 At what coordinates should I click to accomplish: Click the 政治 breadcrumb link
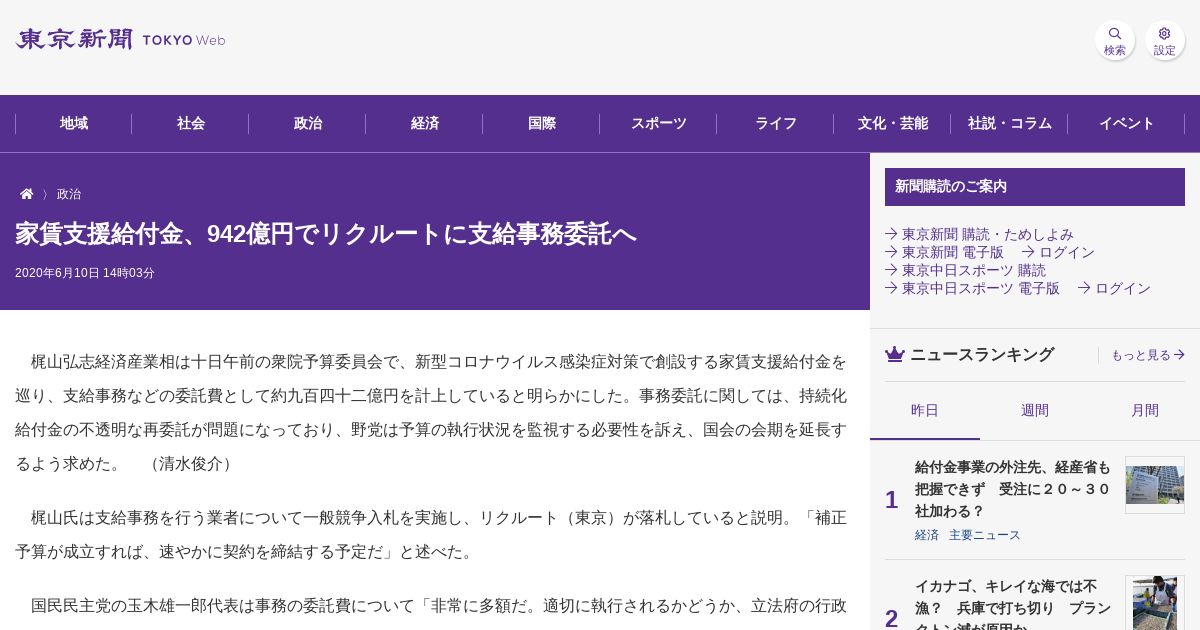coord(69,194)
